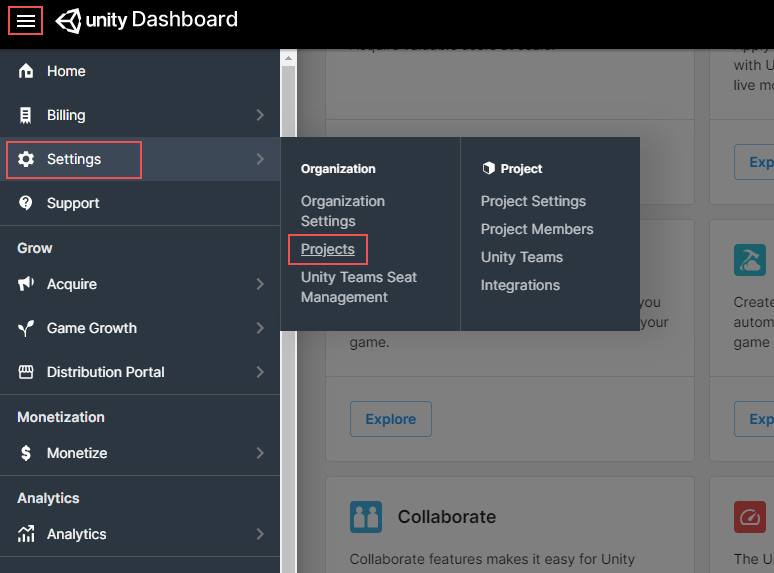Image resolution: width=774 pixels, height=573 pixels.
Task: Expand the Monetize submenu chevron
Action: click(x=260, y=453)
